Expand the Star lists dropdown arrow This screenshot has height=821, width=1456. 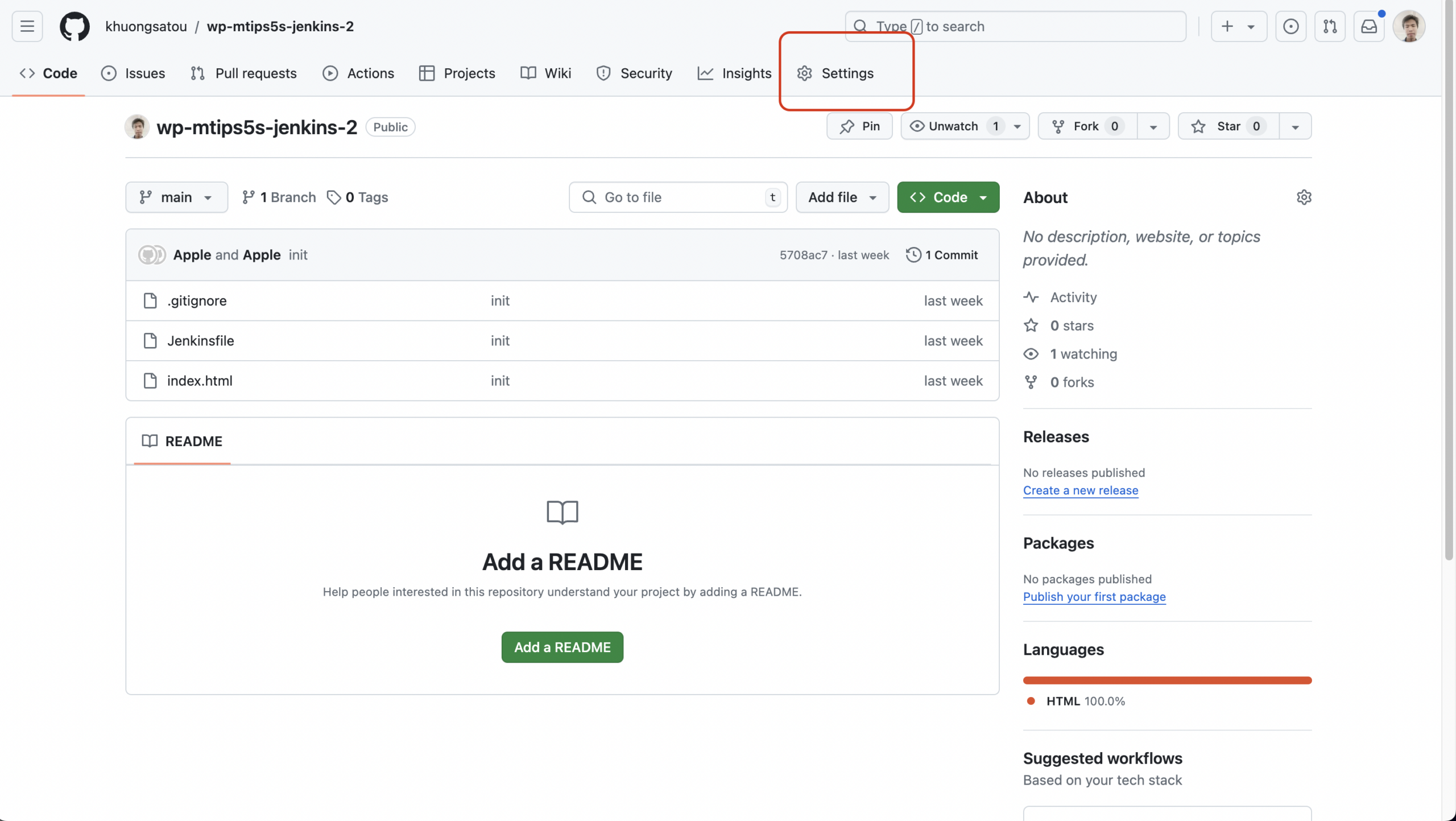1295,127
